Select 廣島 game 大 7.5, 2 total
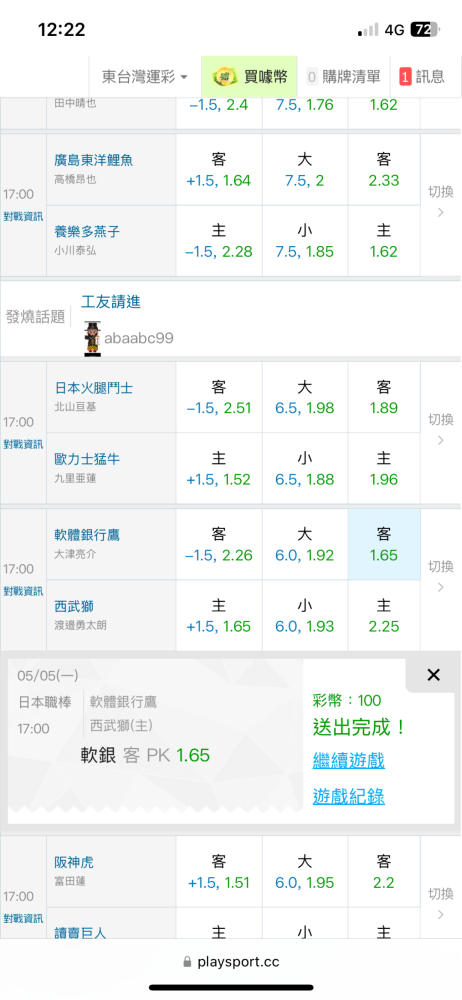462x1000 pixels. coord(305,170)
